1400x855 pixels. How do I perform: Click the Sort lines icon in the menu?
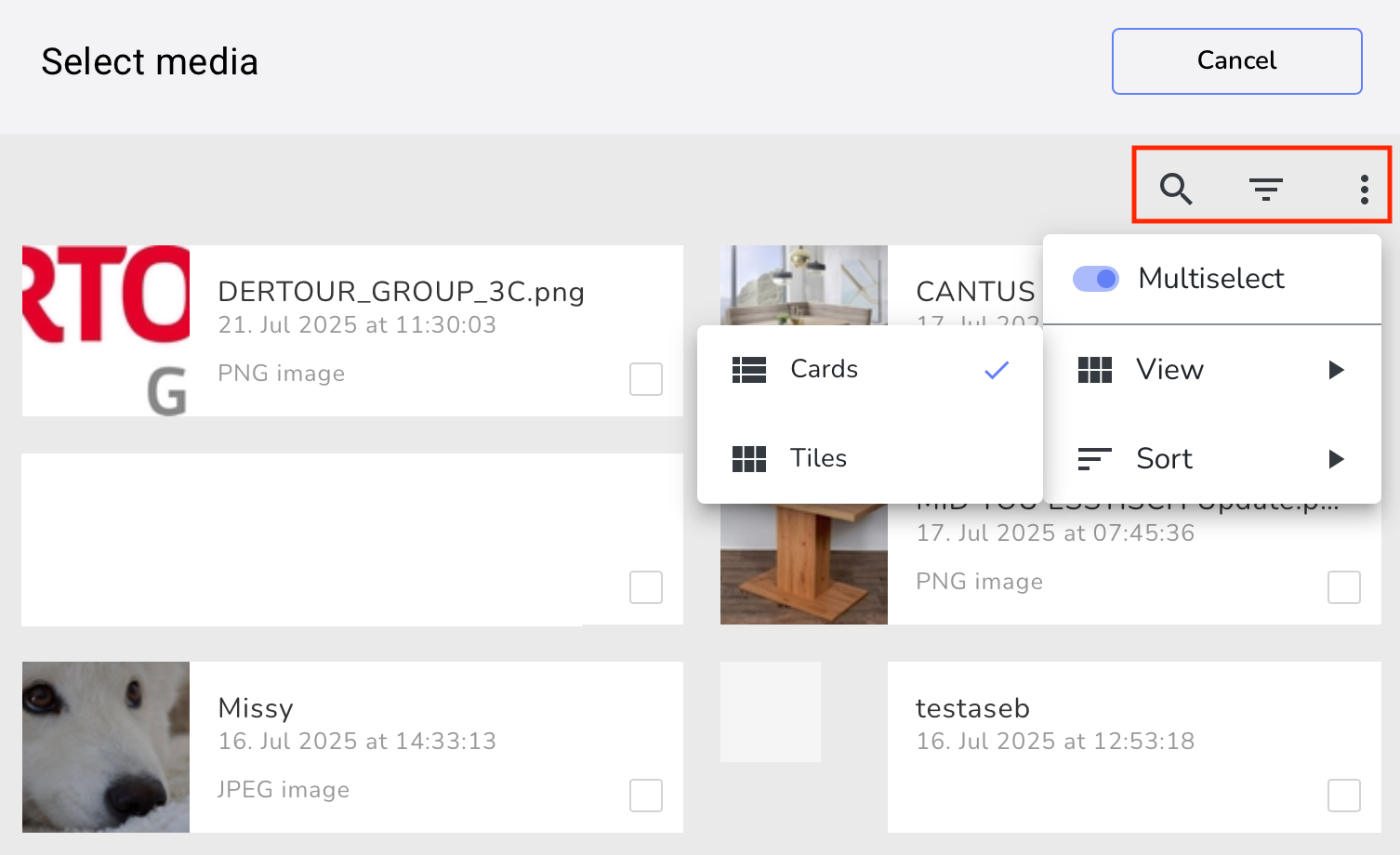click(x=1095, y=458)
